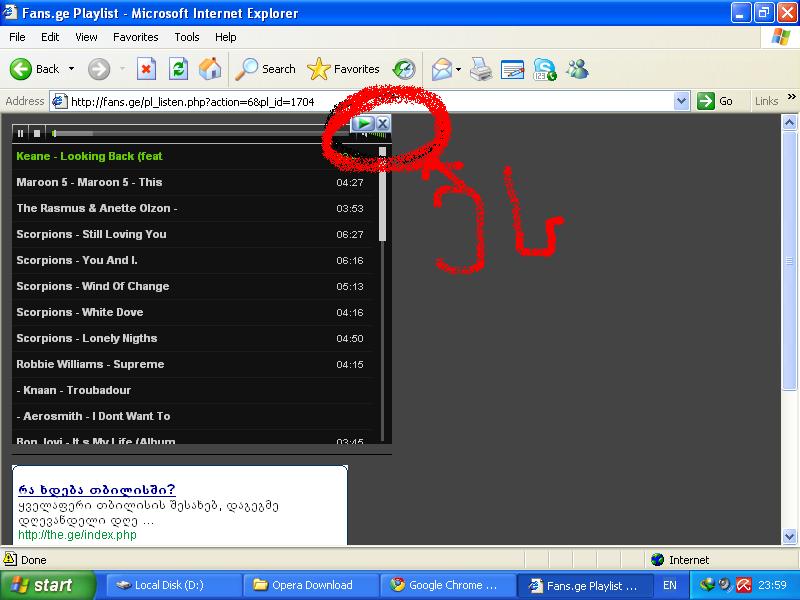Show browsing History from the toolbar icon
The width and height of the screenshot is (800, 600).
point(404,69)
